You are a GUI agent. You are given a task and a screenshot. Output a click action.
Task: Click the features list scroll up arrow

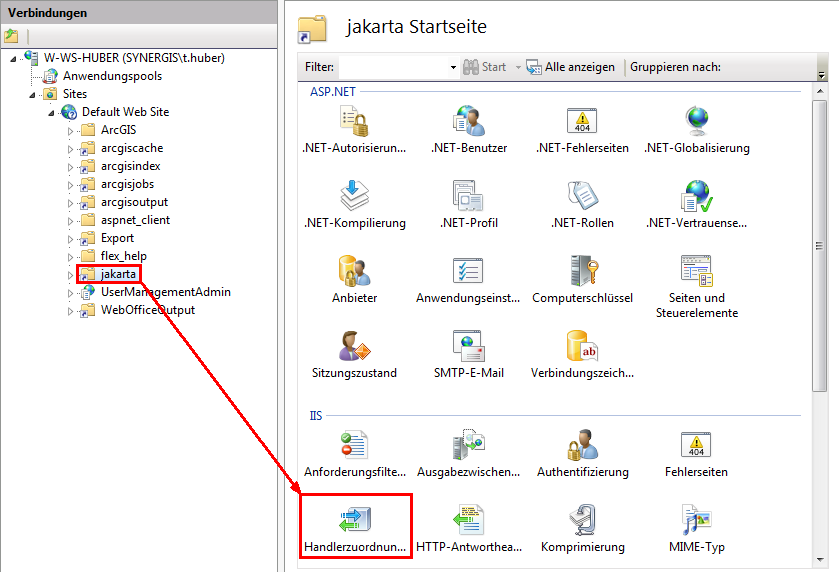click(820, 91)
